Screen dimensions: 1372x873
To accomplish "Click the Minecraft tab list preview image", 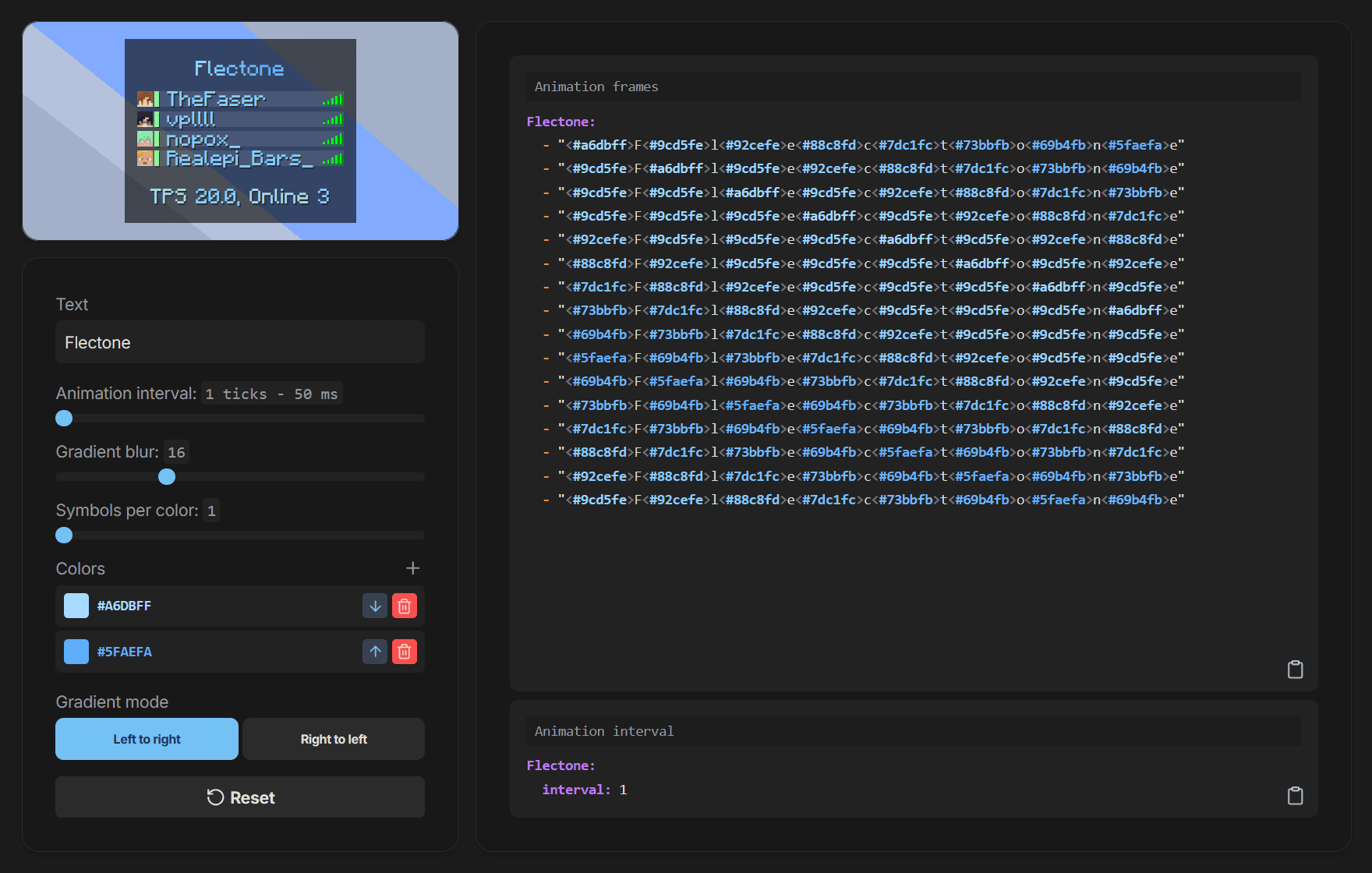I will [x=240, y=131].
